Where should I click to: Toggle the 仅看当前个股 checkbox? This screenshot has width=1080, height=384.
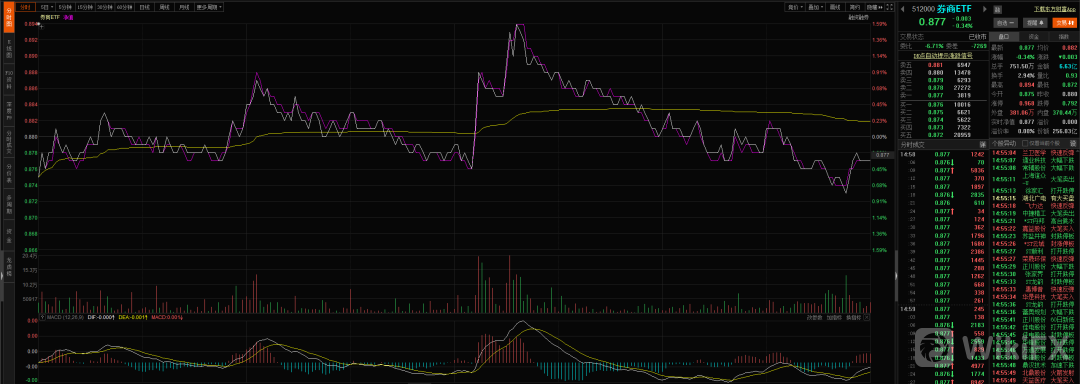(1024, 143)
